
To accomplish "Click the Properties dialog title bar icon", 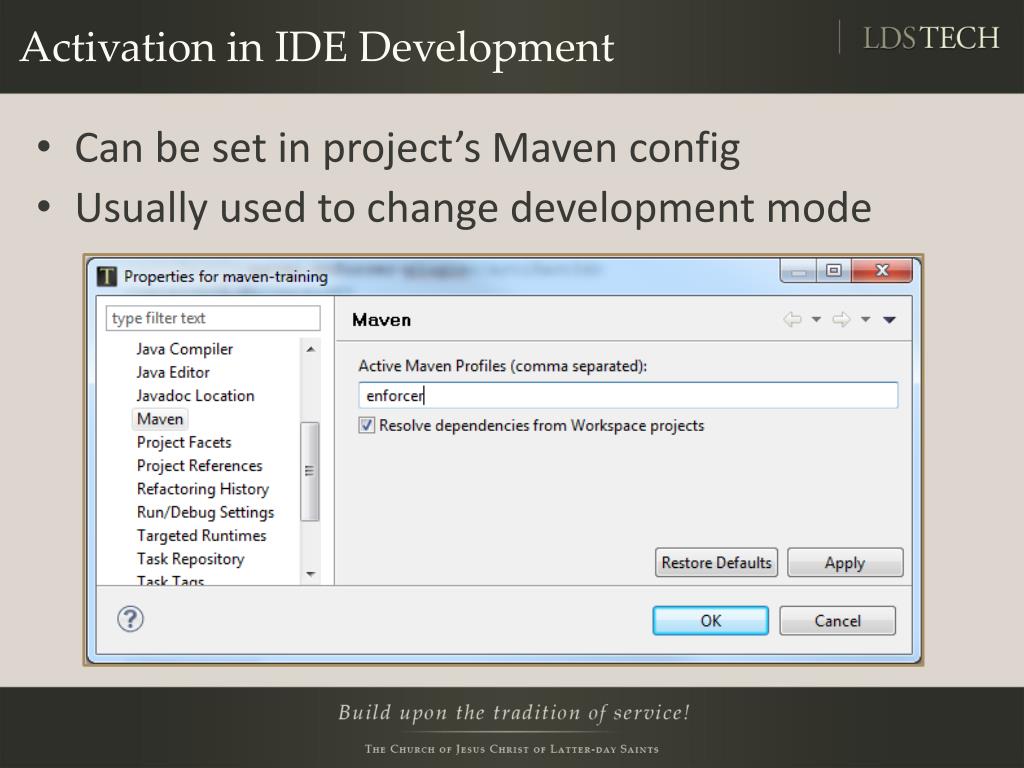I will [106, 276].
